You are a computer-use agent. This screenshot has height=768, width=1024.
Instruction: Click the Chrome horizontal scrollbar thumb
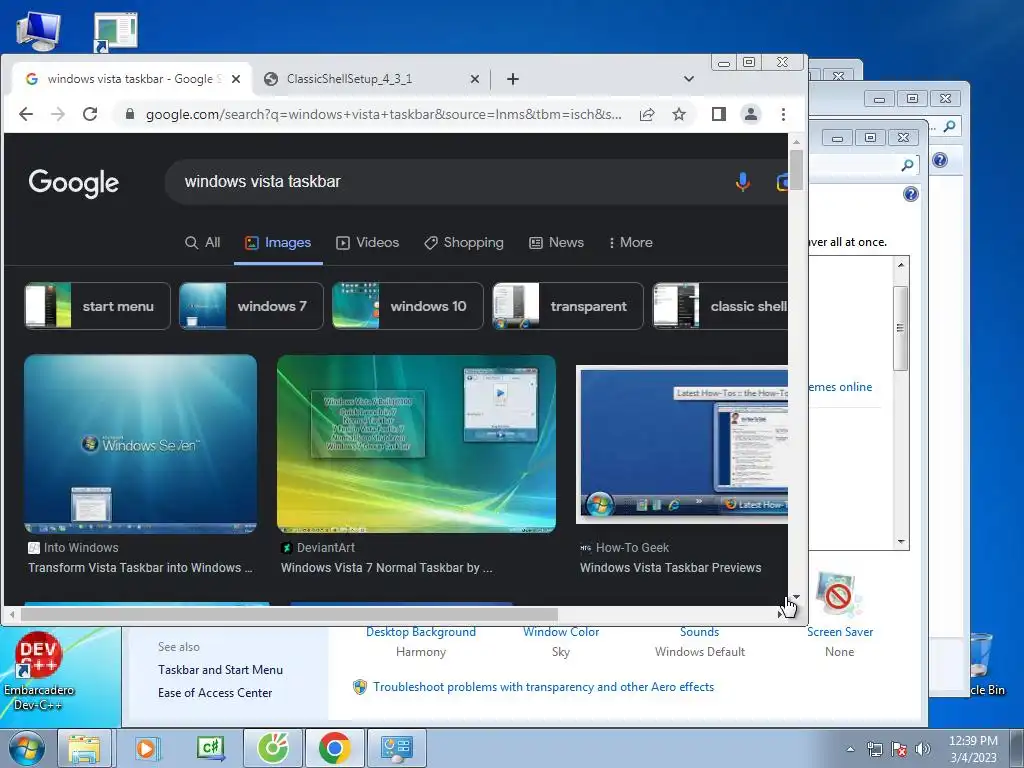[289, 615]
